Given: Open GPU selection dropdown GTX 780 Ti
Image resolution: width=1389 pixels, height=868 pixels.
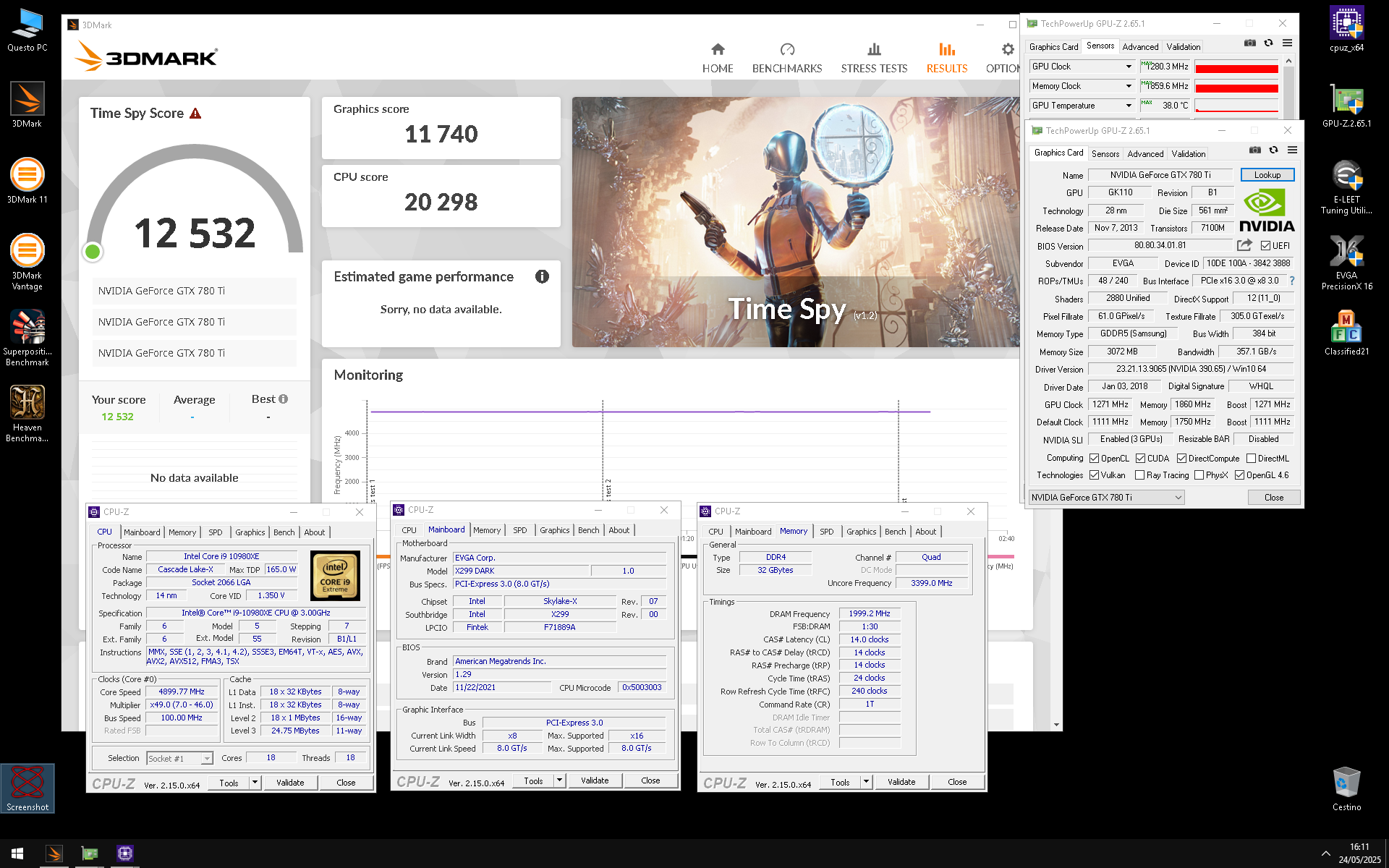Looking at the screenshot, I should [1106, 498].
